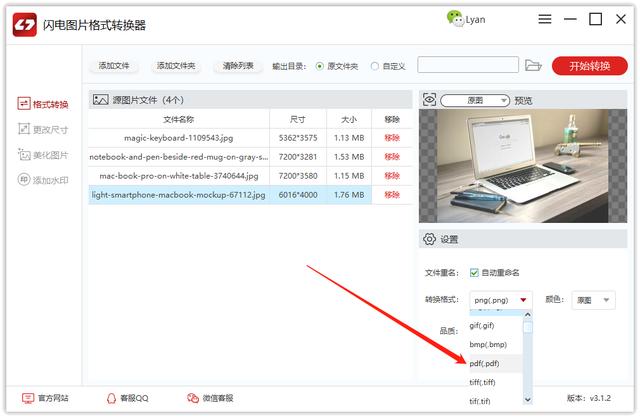
Task: Expand the png(.png) format dropdown
Action: click(x=501, y=300)
